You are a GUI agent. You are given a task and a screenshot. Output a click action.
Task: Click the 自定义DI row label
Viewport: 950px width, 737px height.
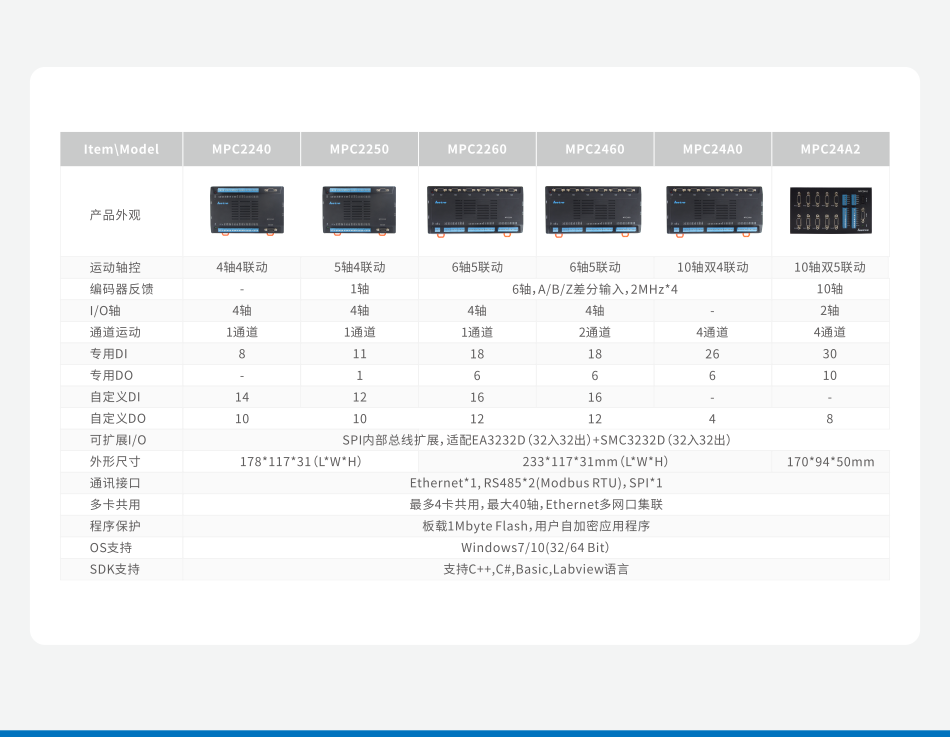coord(115,397)
